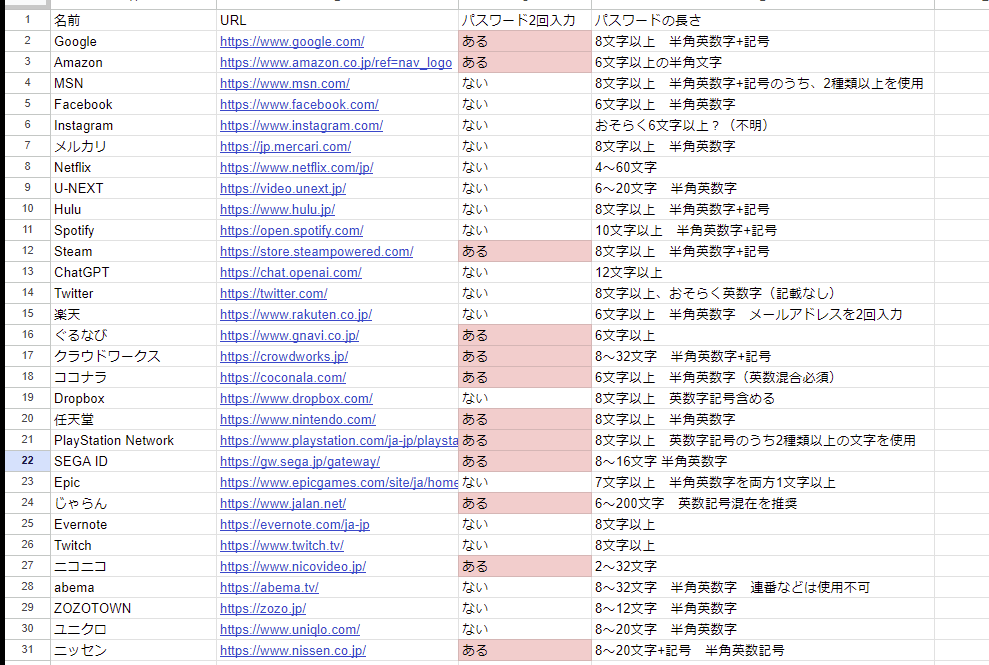Open the nissen.co.jp link
The image size is (989, 665).
point(293,650)
